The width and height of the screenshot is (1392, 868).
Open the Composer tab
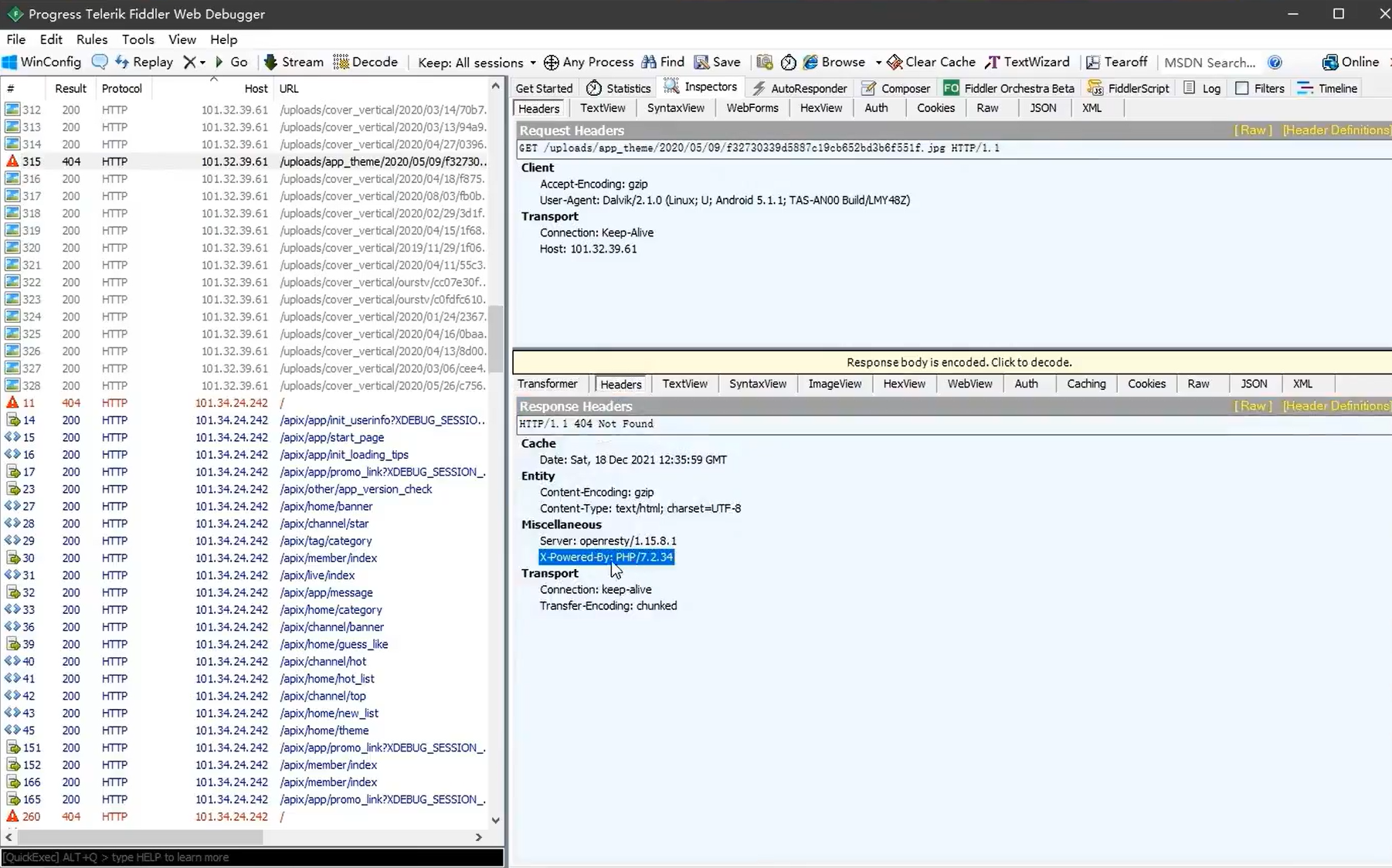pos(895,88)
